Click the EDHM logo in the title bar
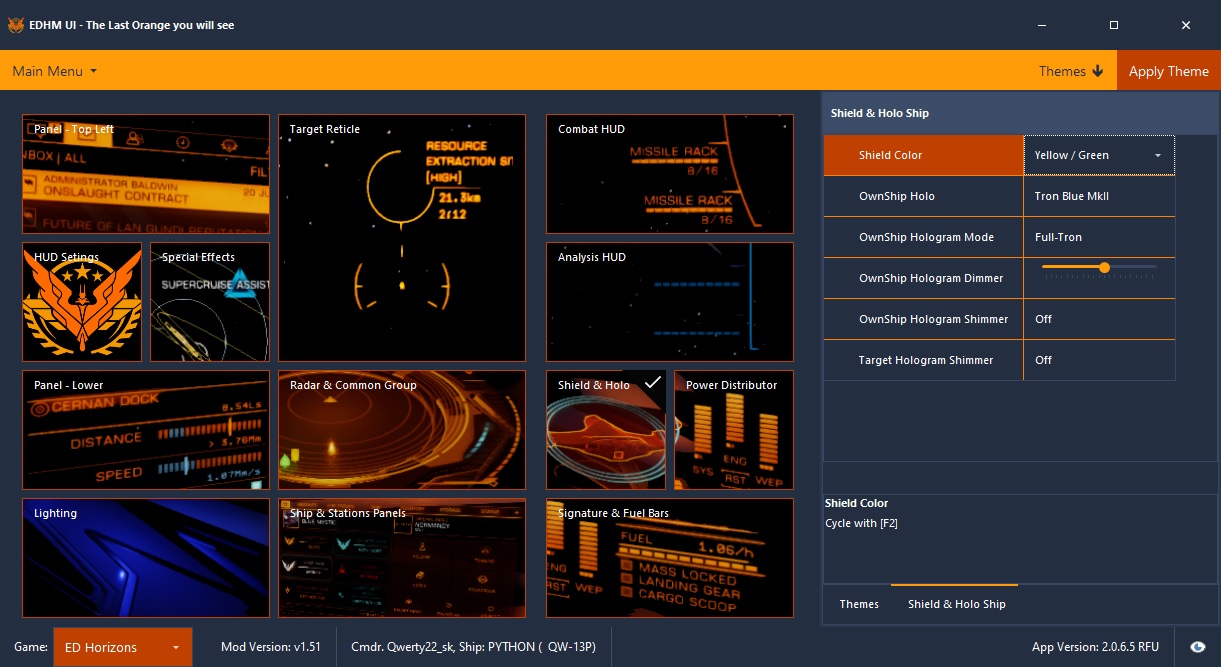The height and width of the screenshot is (667, 1221). coord(16,25)
